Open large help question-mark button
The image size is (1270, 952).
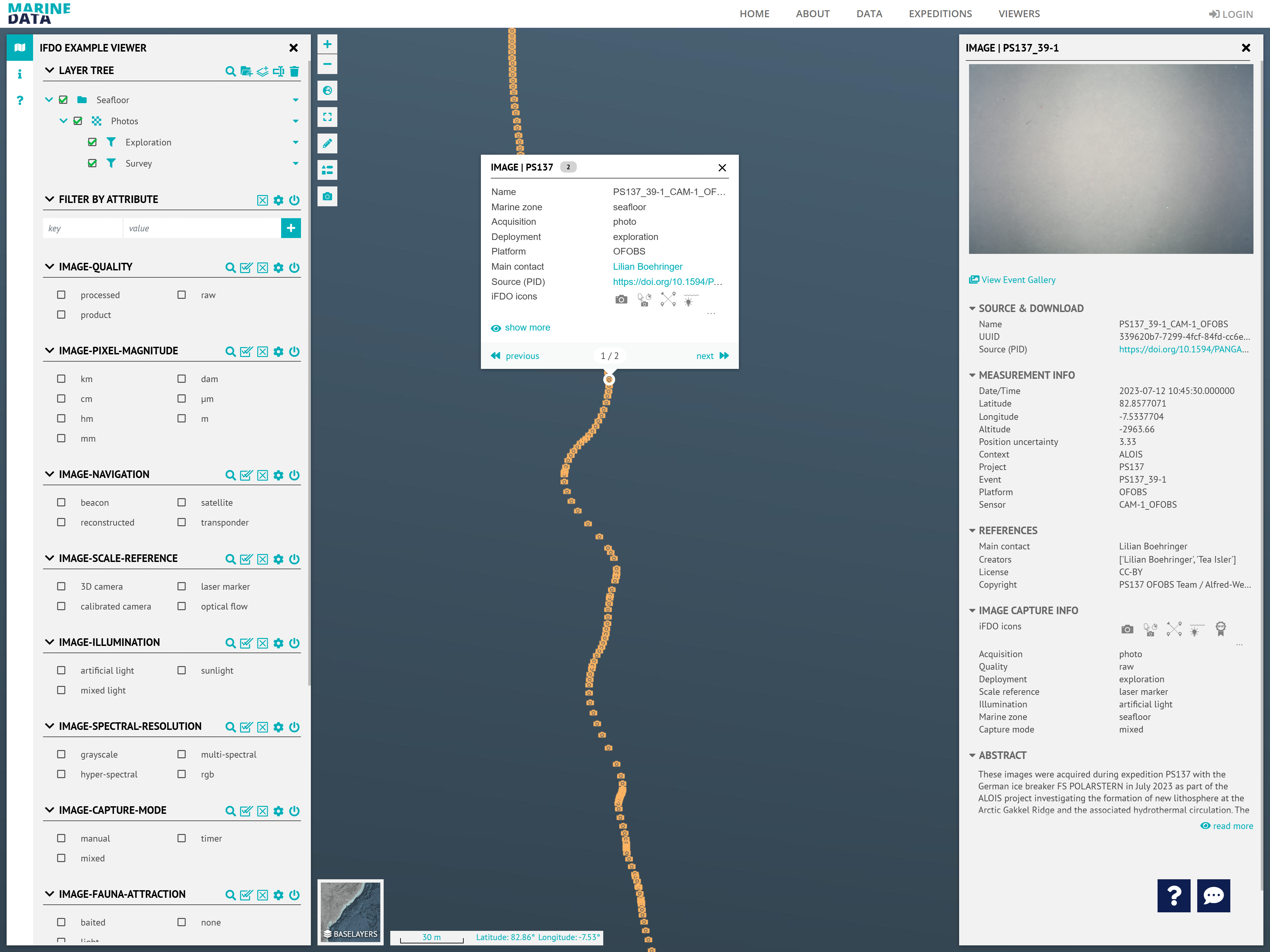click(x=1173, y=895)
